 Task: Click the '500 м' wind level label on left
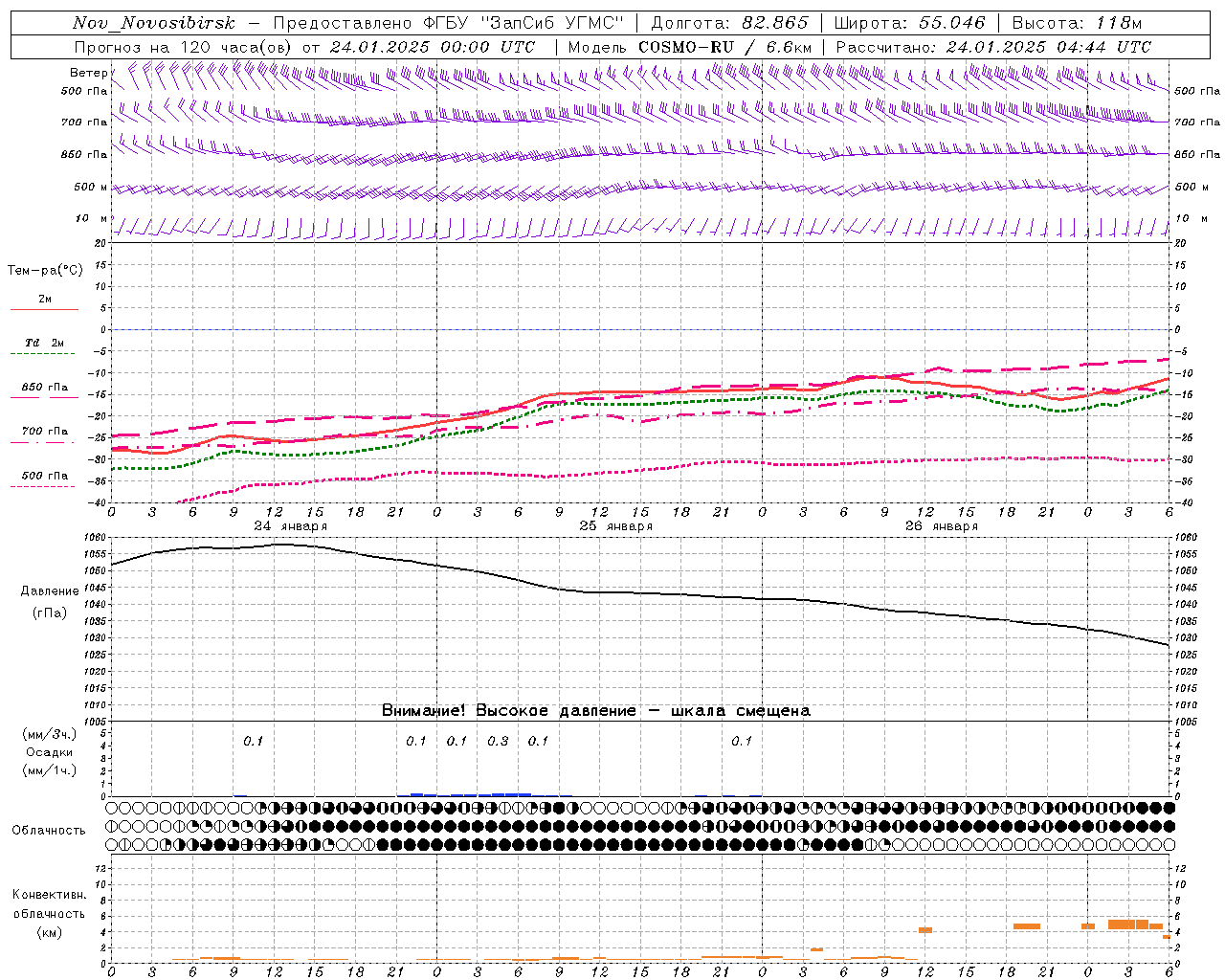(91, 187)
